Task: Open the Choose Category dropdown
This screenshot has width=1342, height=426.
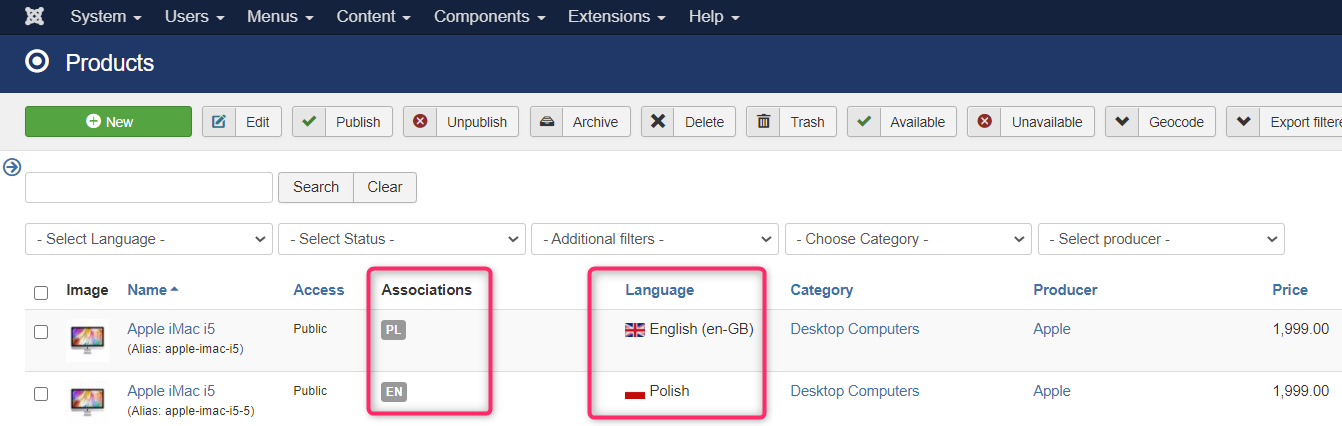Action: [x=909, y=239]
